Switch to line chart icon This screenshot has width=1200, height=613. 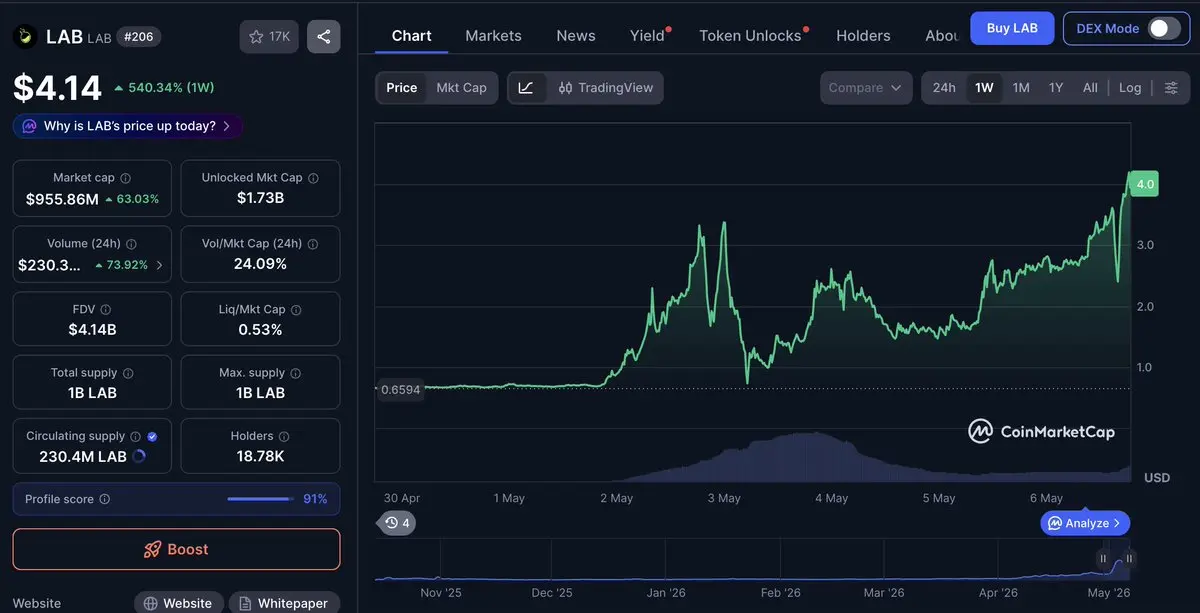[x=526, y=88]
